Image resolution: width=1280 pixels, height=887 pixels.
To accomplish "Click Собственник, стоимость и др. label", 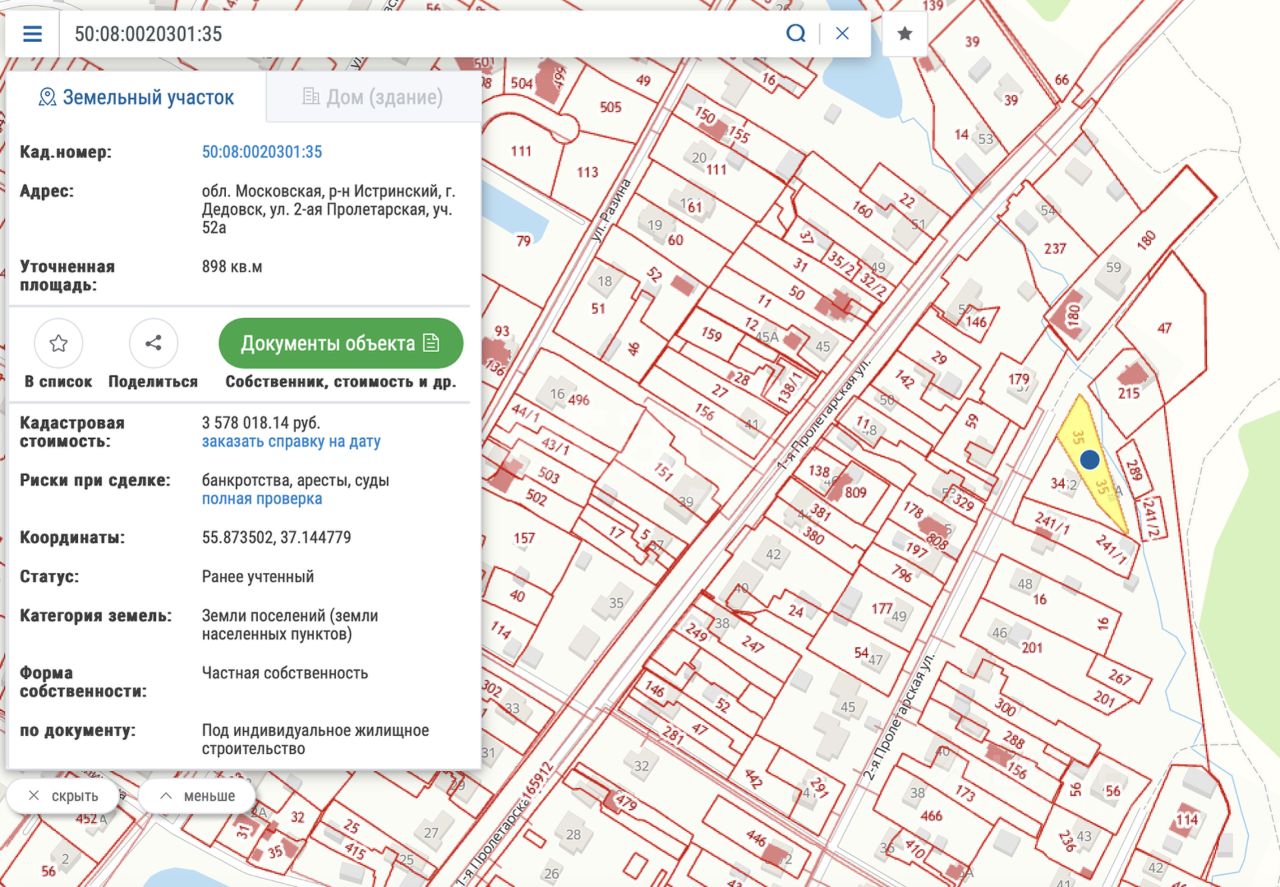I will click(x=340, y=382).
